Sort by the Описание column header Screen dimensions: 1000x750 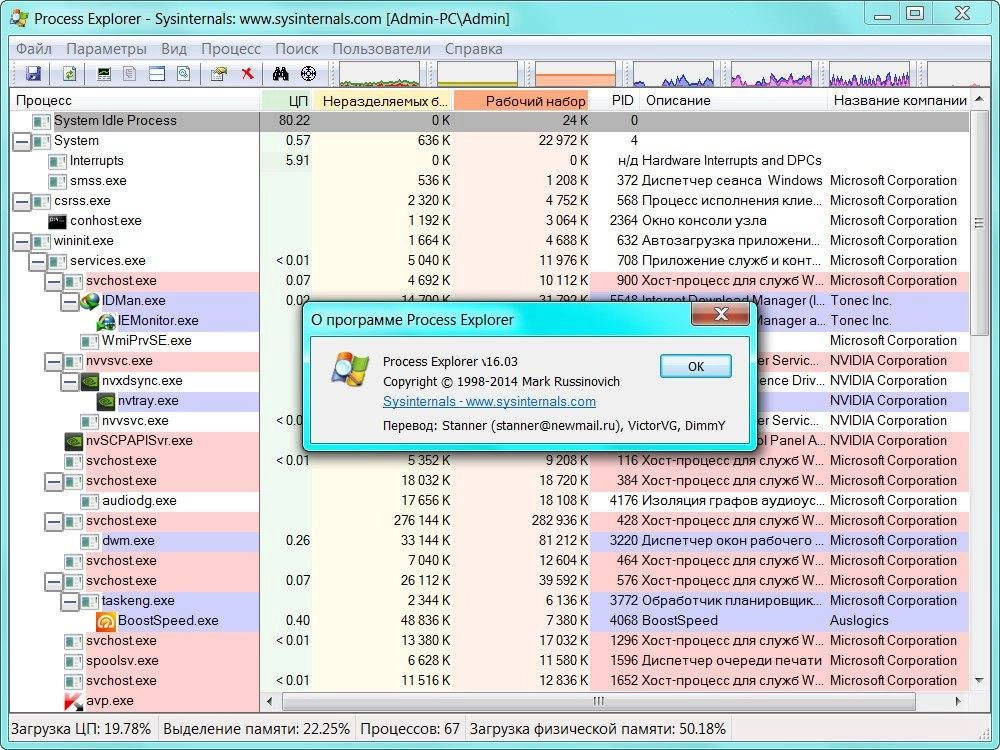pos(732,101)
